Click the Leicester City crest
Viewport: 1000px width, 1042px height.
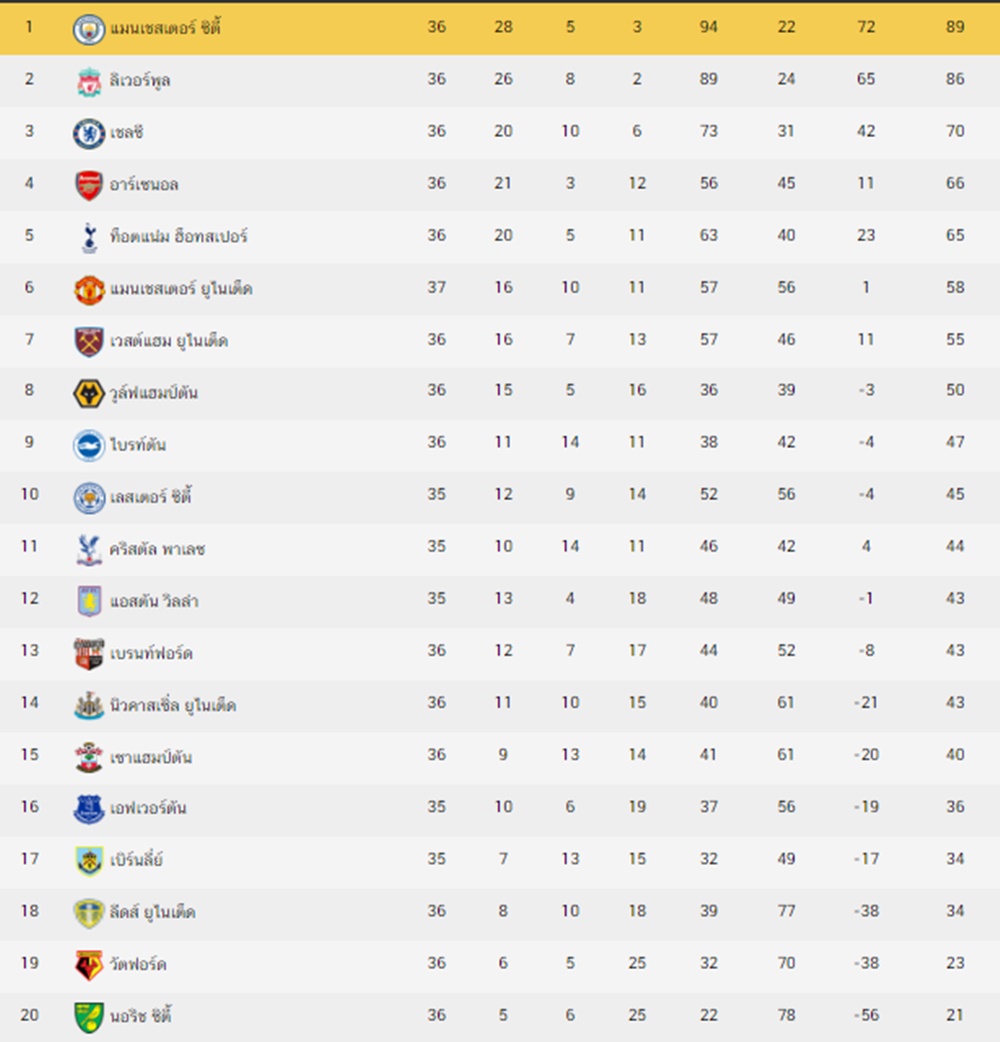(88, 497)
